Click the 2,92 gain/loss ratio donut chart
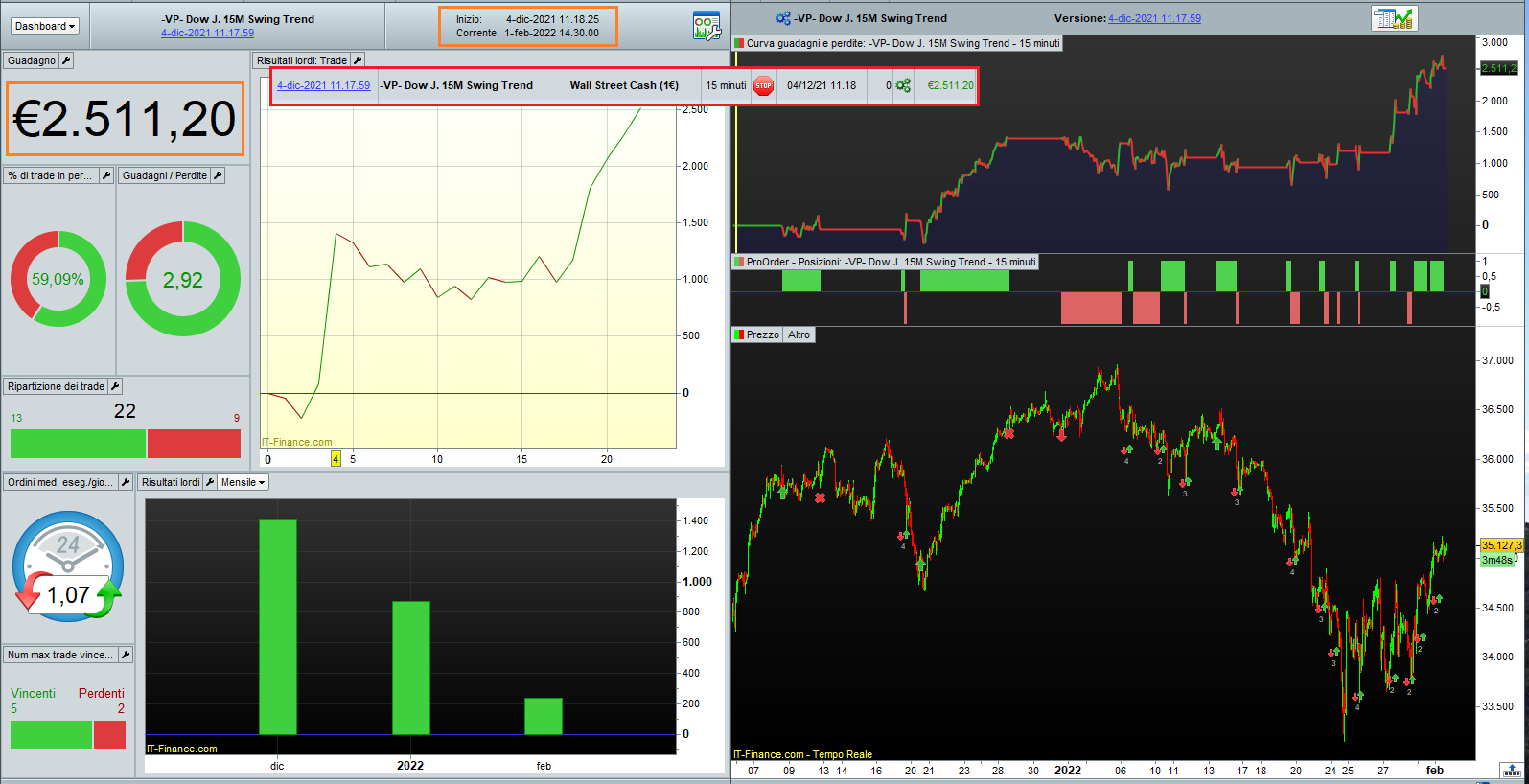Image resolution: width=1529 pixels, height=784 pixels. point(183,279)
